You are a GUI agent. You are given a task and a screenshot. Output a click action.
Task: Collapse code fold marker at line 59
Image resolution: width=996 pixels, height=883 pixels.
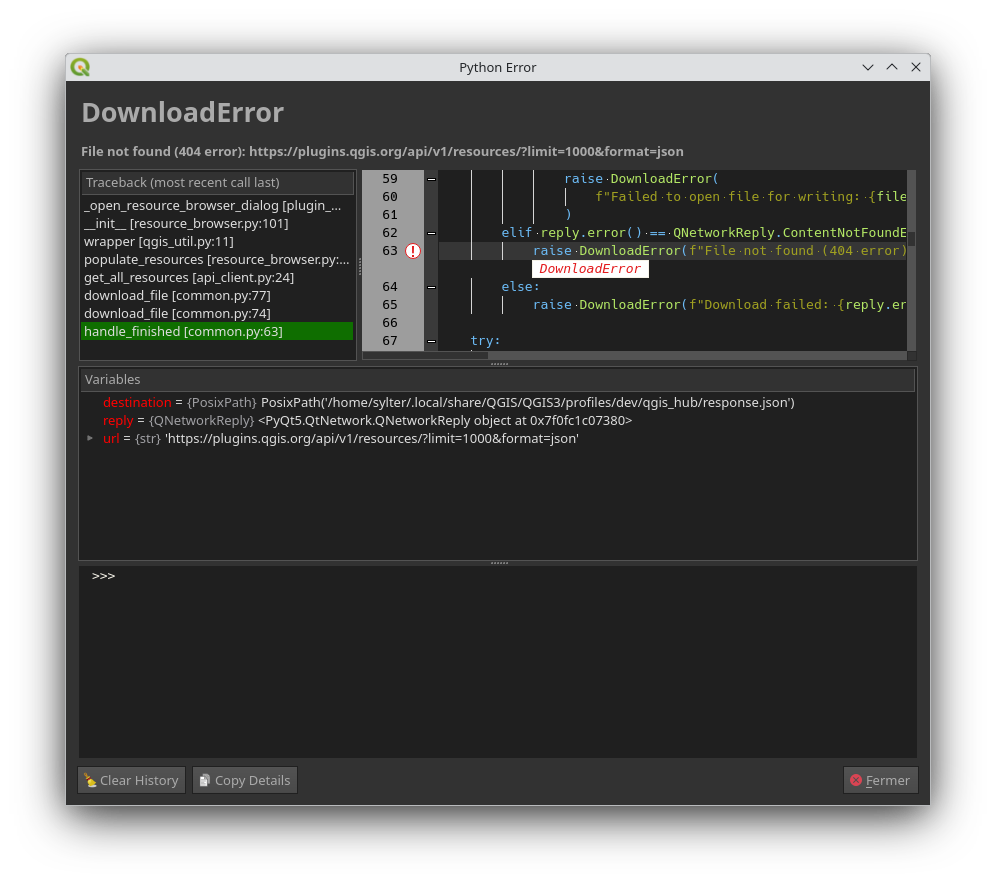pos(431,179)
